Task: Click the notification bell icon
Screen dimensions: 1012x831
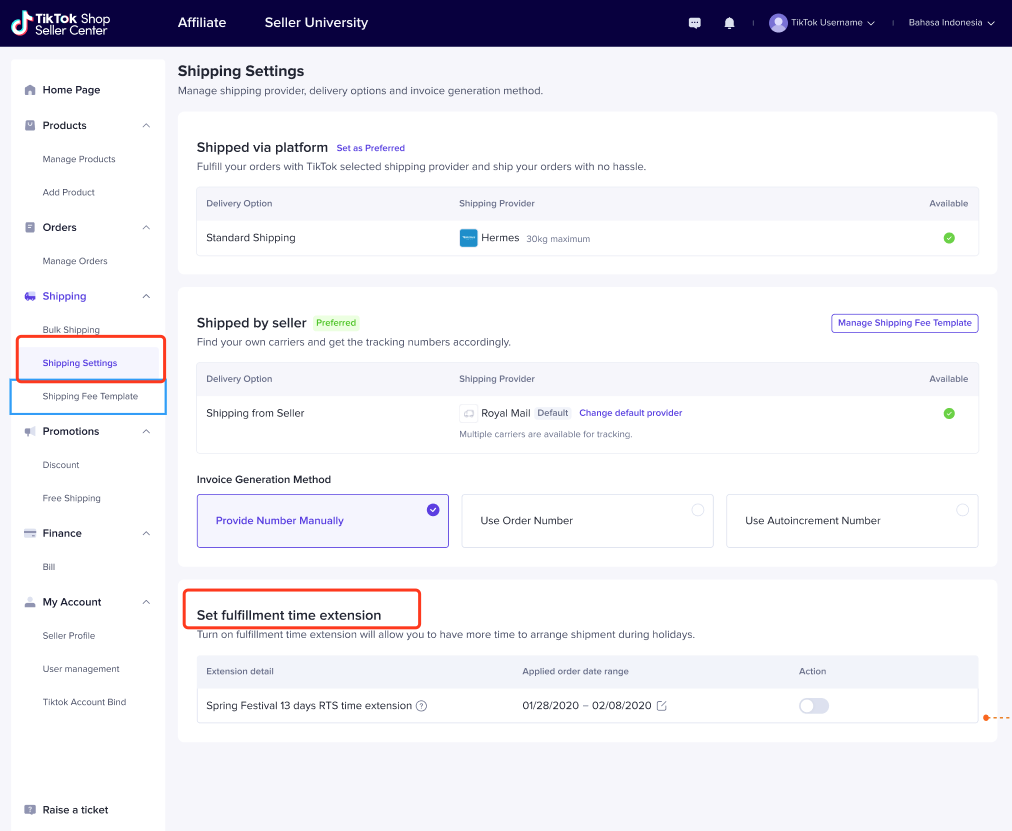Action: (730, 23)
